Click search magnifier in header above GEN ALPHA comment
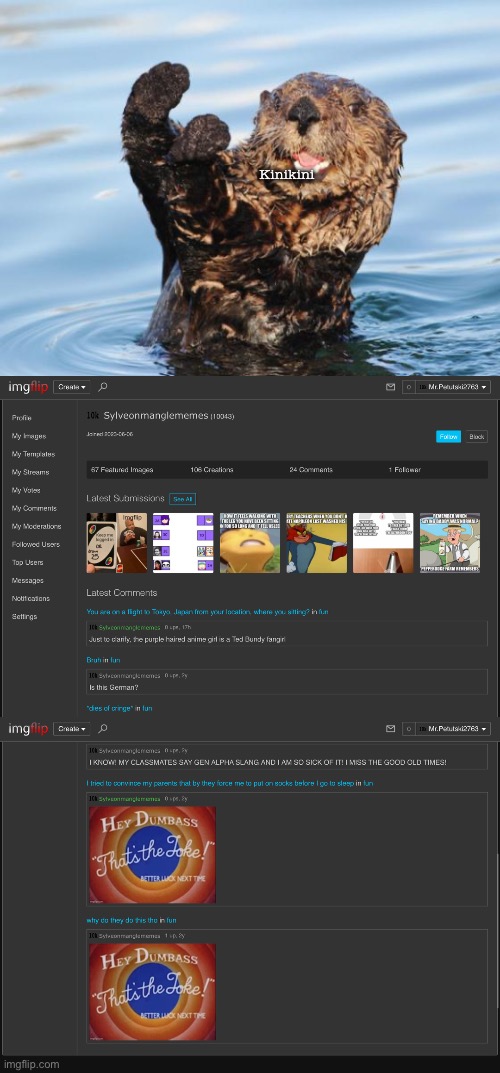 click(103, 729)
